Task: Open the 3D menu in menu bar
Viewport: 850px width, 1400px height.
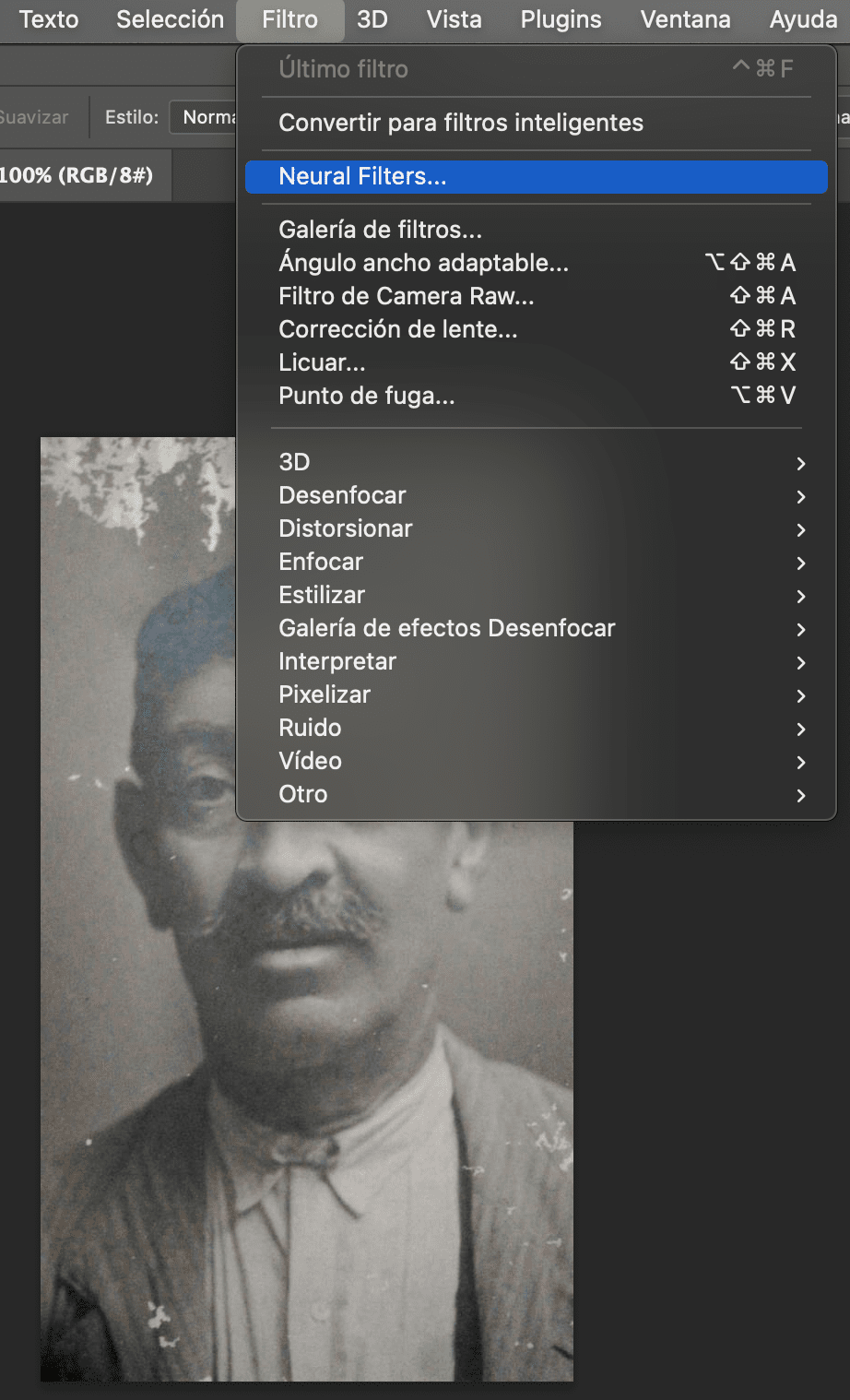Action: [372, 19]
